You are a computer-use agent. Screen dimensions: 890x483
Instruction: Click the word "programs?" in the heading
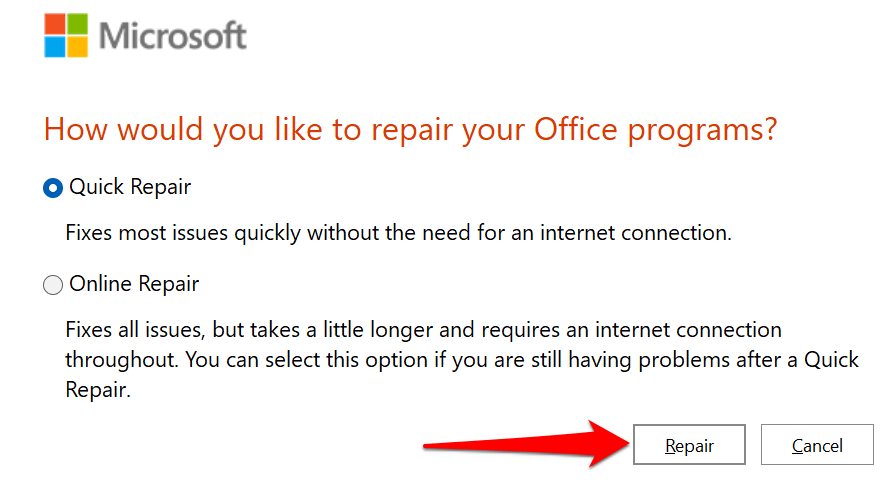click(x=715, y=130)
